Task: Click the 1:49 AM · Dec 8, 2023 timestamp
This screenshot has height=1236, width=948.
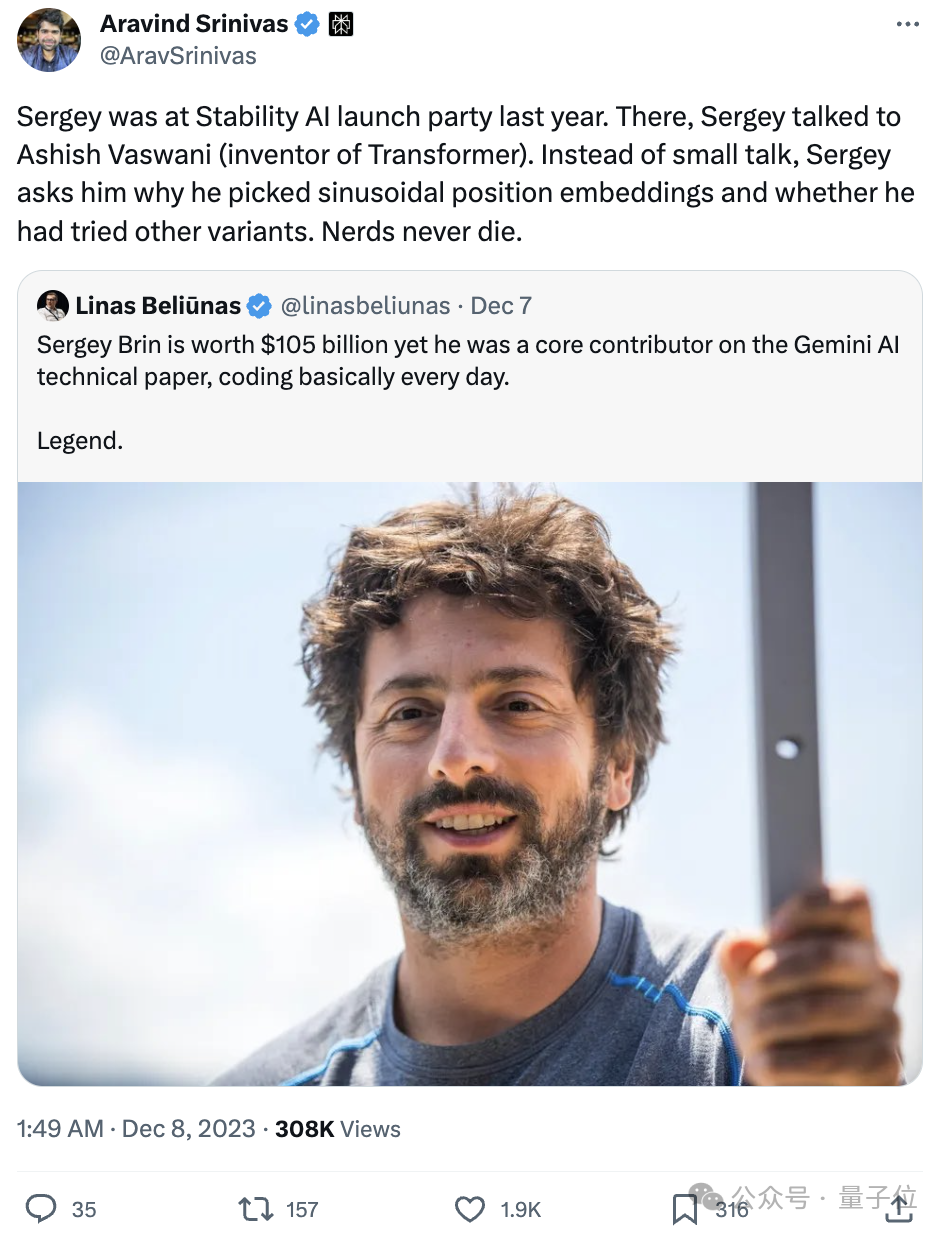Action: click(x=136, y=1129)
